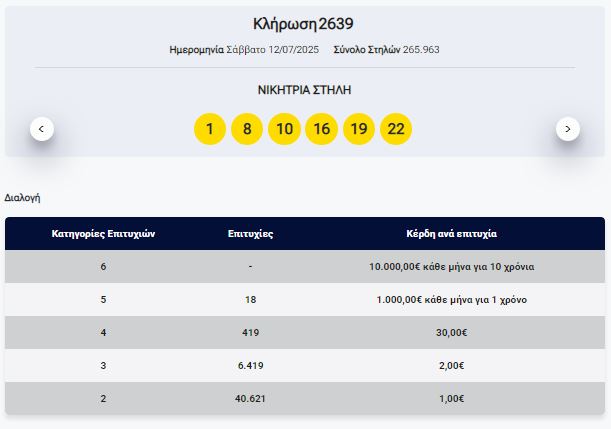Select the 10.000,00€ monthly prize cell

(451, 266)
